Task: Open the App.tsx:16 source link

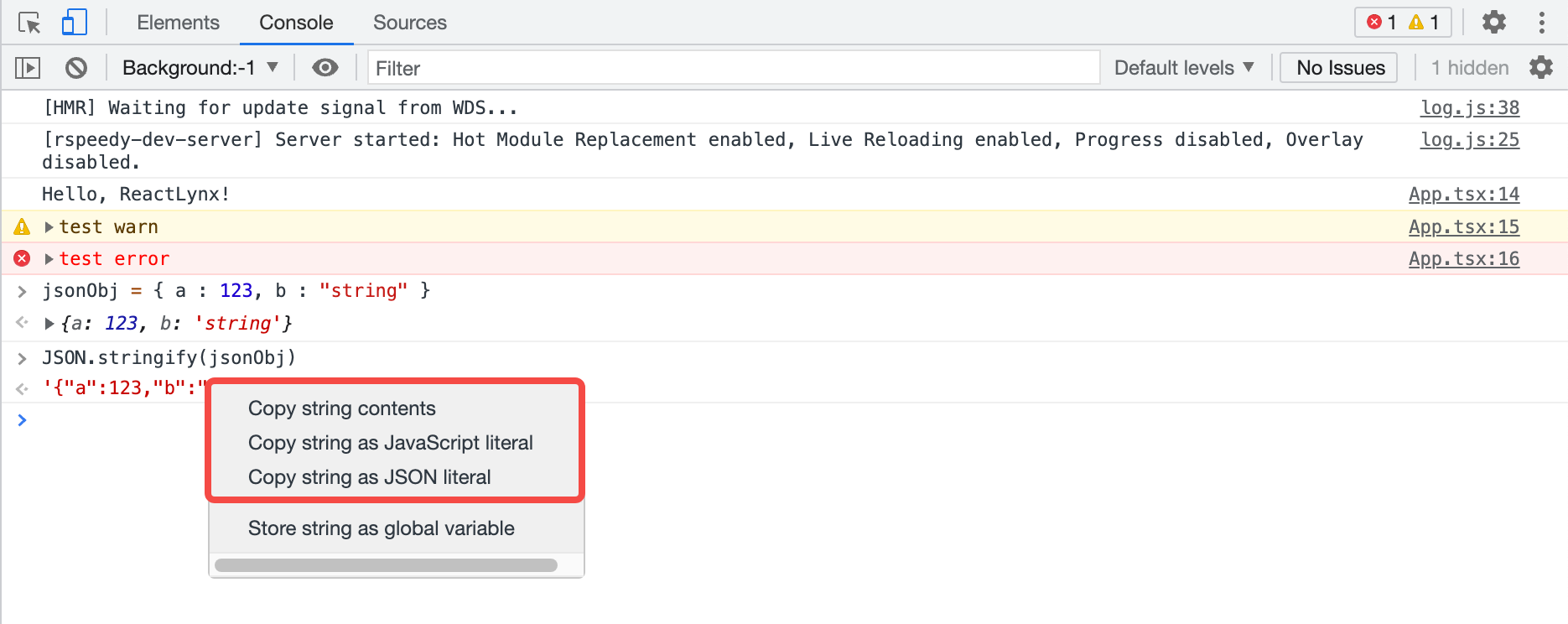Action: tap(1464, 258)
